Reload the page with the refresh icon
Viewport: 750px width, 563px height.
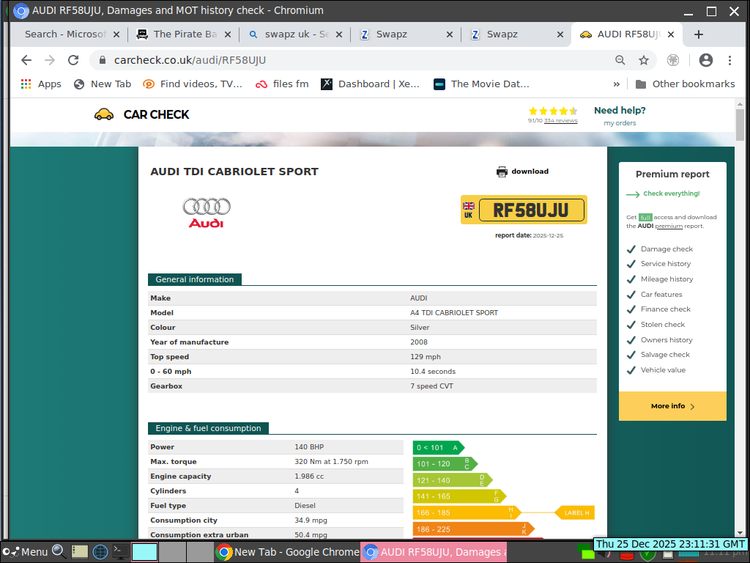click(x=71, y=60)
